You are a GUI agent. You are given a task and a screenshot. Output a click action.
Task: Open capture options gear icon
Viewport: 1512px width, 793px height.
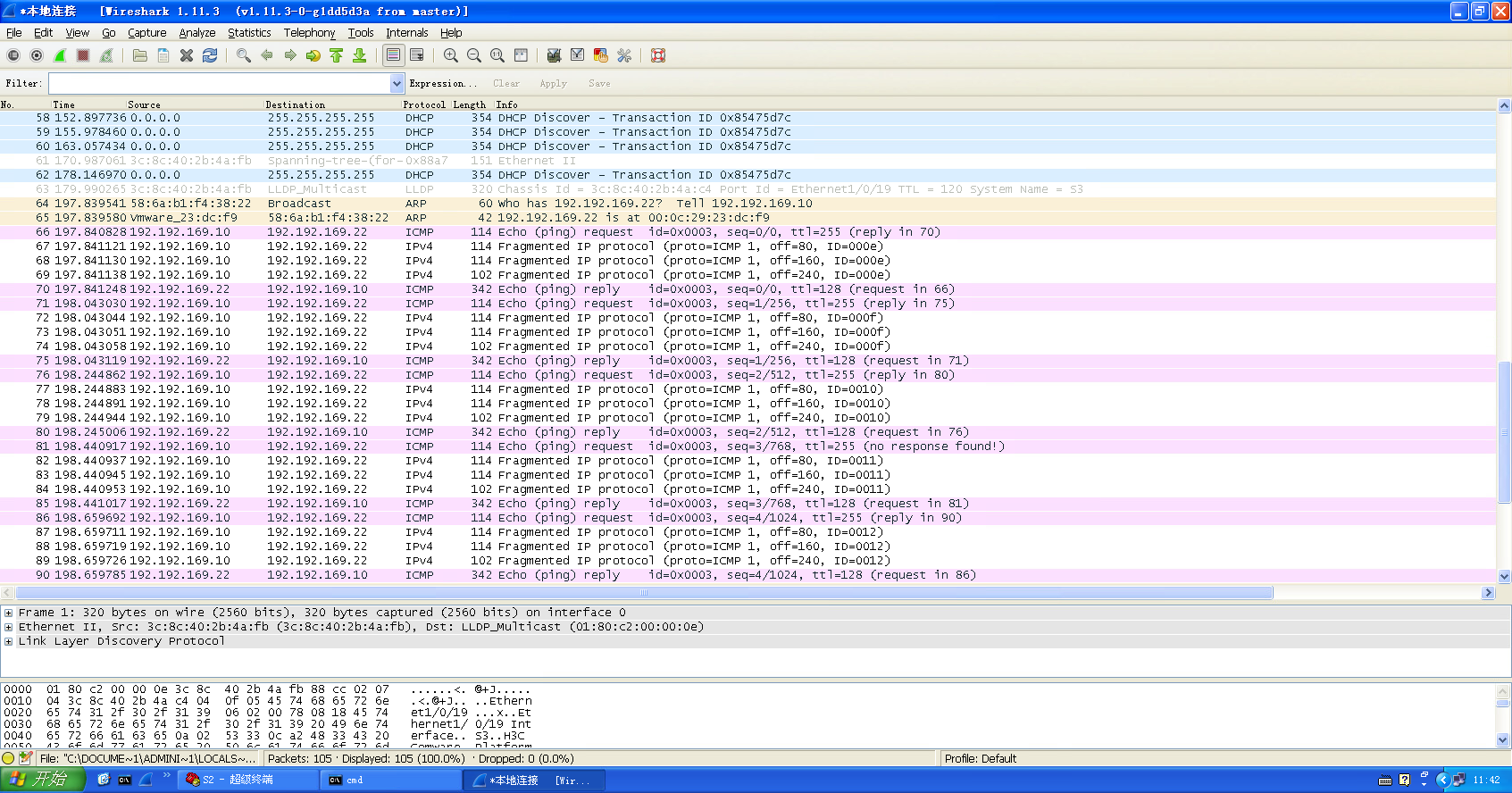pyautogui.click(x=37, y=55)
